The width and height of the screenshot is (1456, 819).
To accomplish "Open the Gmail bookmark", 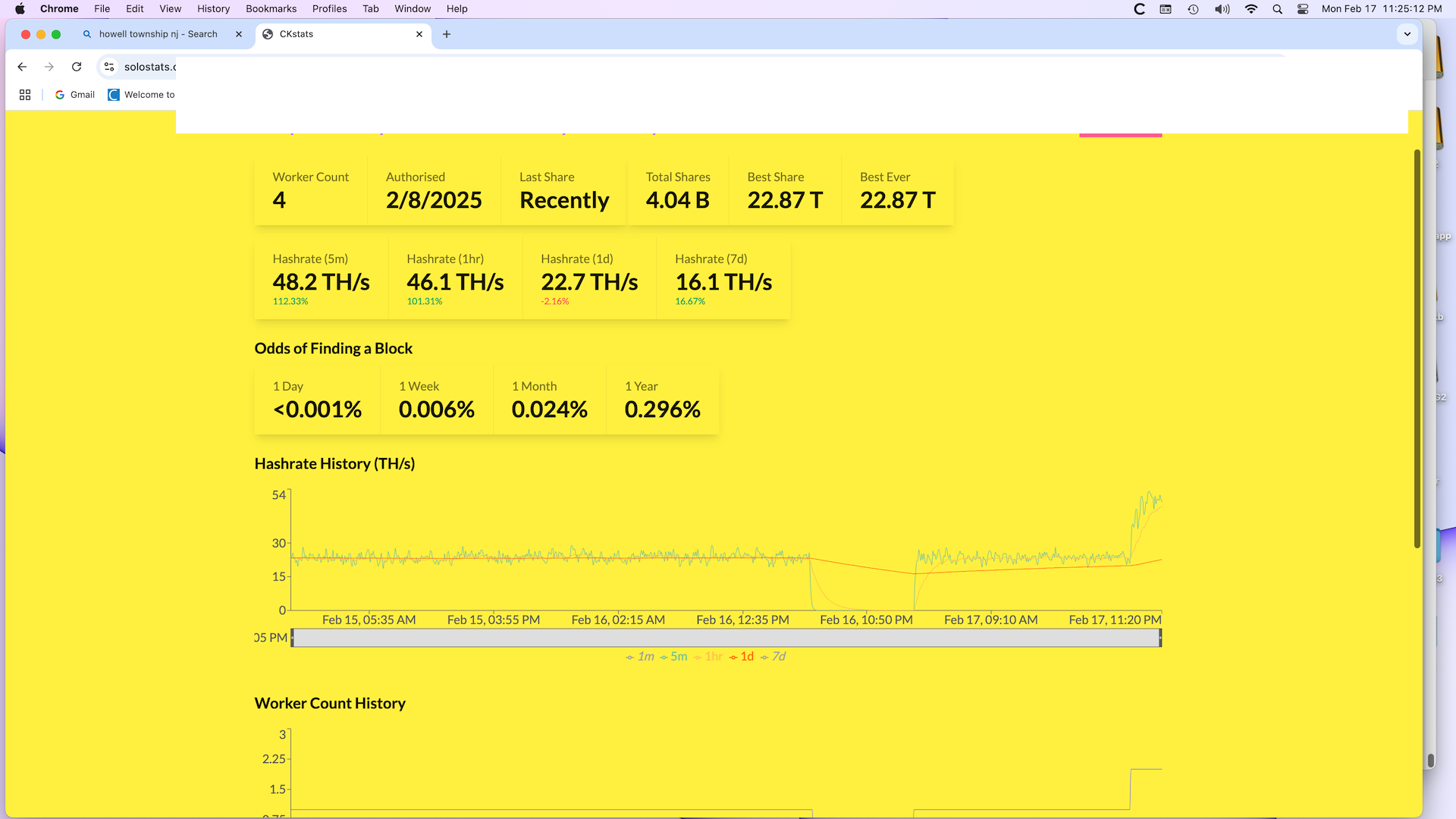I will point(75,95).
